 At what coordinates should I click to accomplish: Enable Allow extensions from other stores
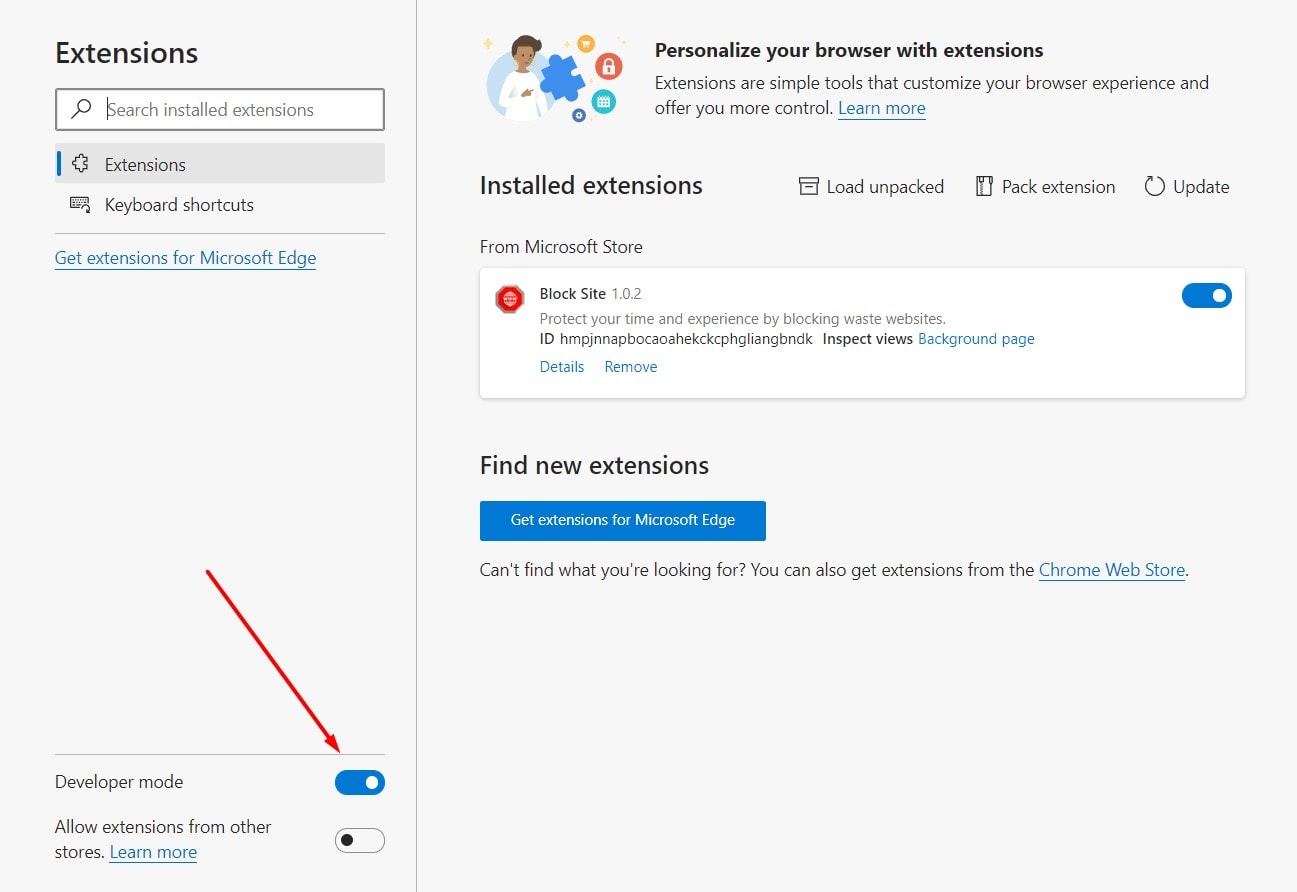click(360, 840)
